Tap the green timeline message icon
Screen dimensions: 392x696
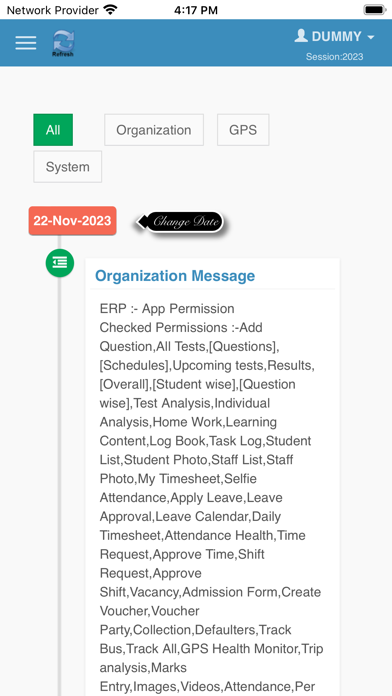[60, 263]
